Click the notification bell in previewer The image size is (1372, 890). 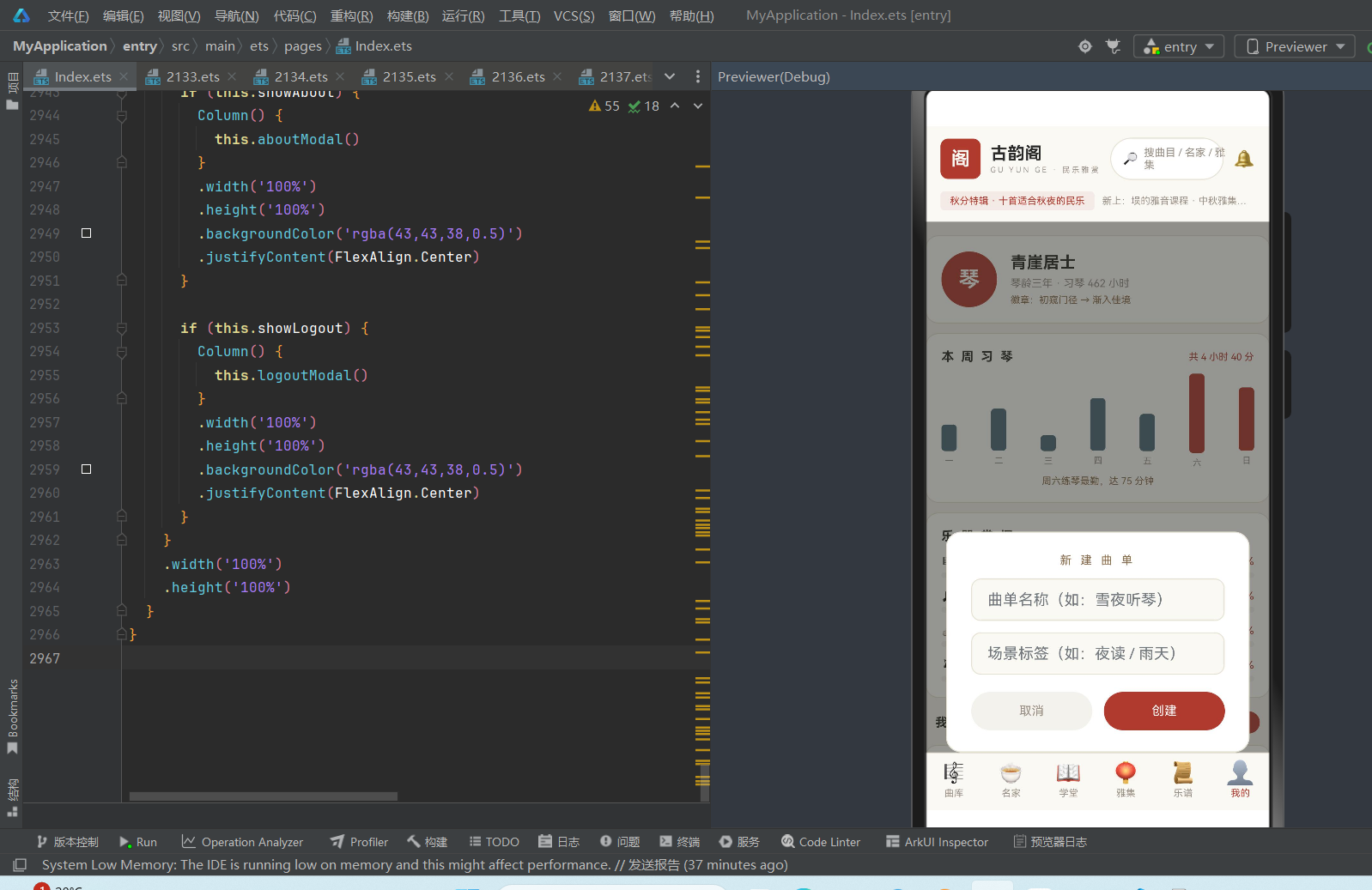[1244, 159]
